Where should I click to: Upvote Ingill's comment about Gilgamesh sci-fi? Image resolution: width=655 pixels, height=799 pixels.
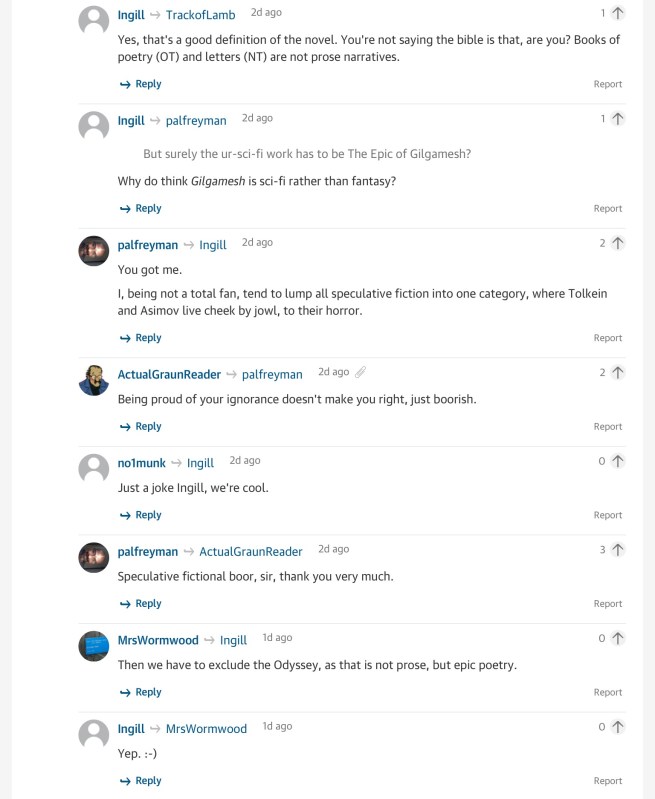point(617,119)
